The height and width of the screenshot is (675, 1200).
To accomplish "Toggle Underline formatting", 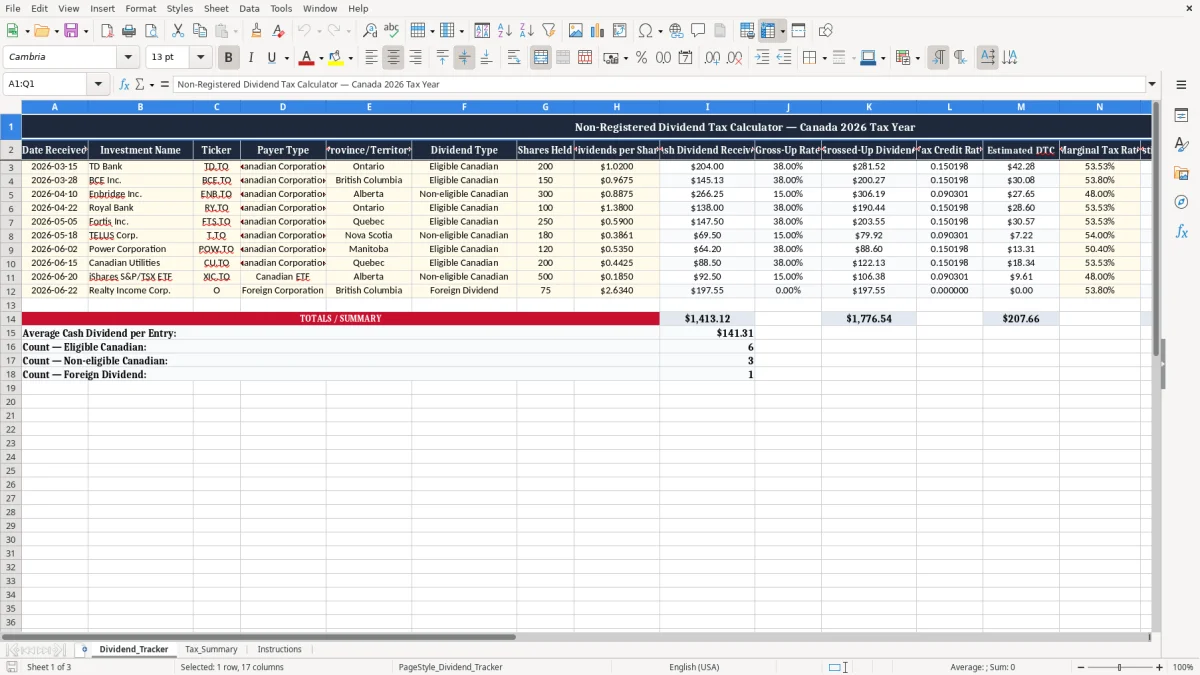I will (x=271, y=58).
